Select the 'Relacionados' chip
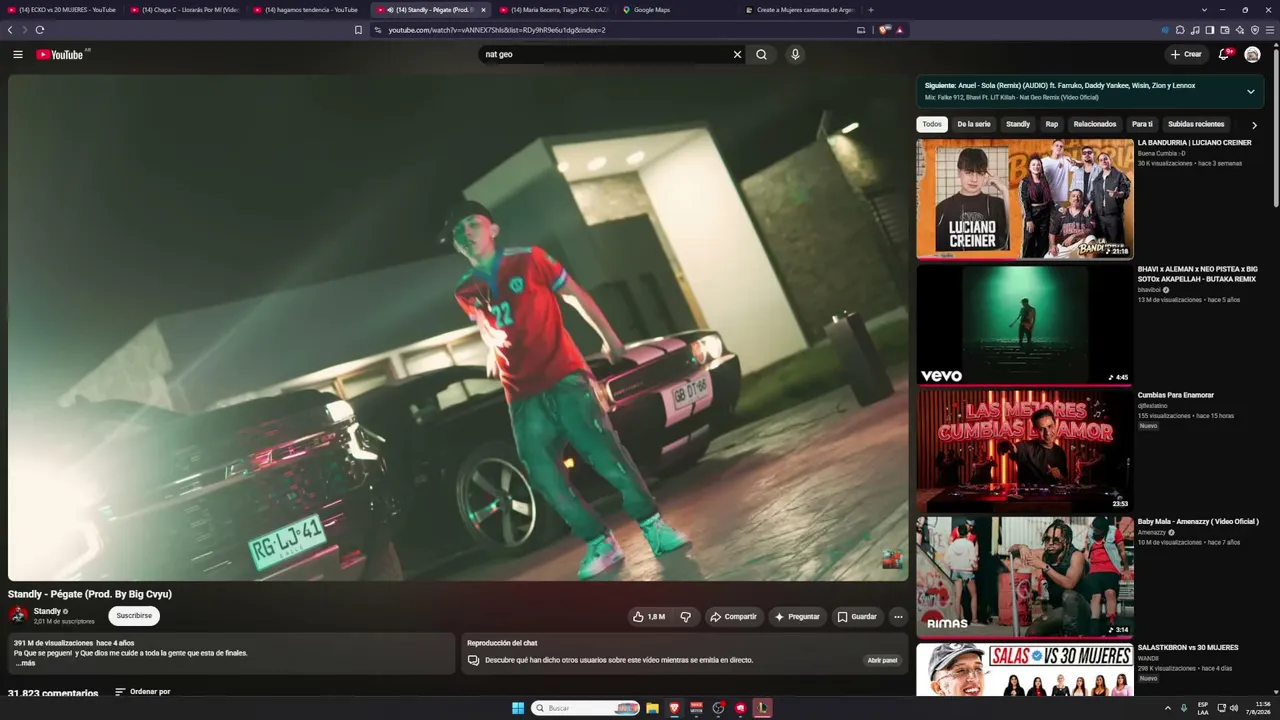Viewport: 1280px width, 720px height. pos(1095,125)
